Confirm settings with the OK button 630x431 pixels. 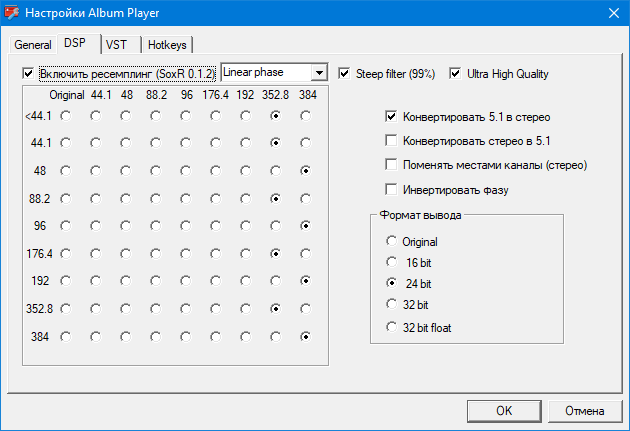[x=504, y=411]
